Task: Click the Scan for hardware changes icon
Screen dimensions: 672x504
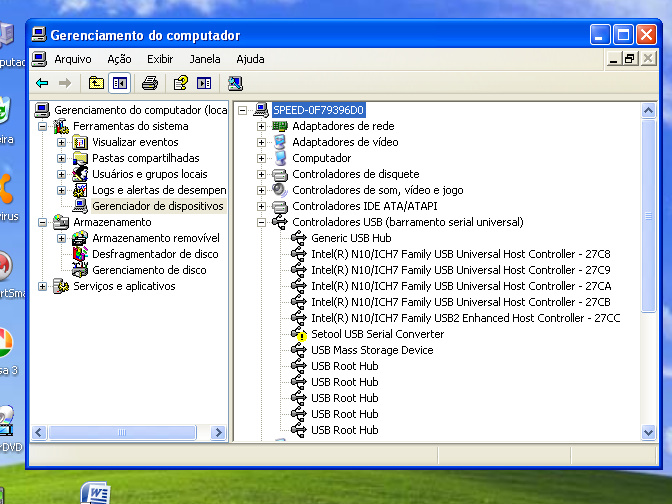Action: tap(235, 83)
